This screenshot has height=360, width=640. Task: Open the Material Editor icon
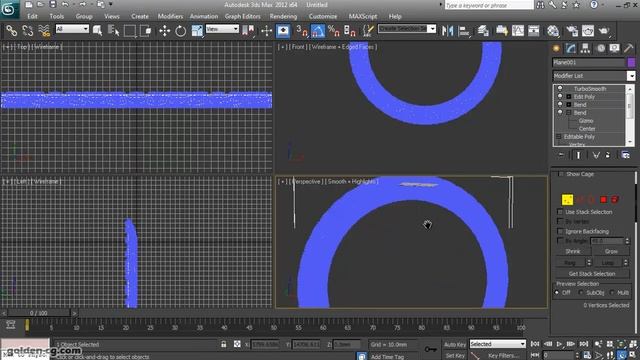pos(553,31)
